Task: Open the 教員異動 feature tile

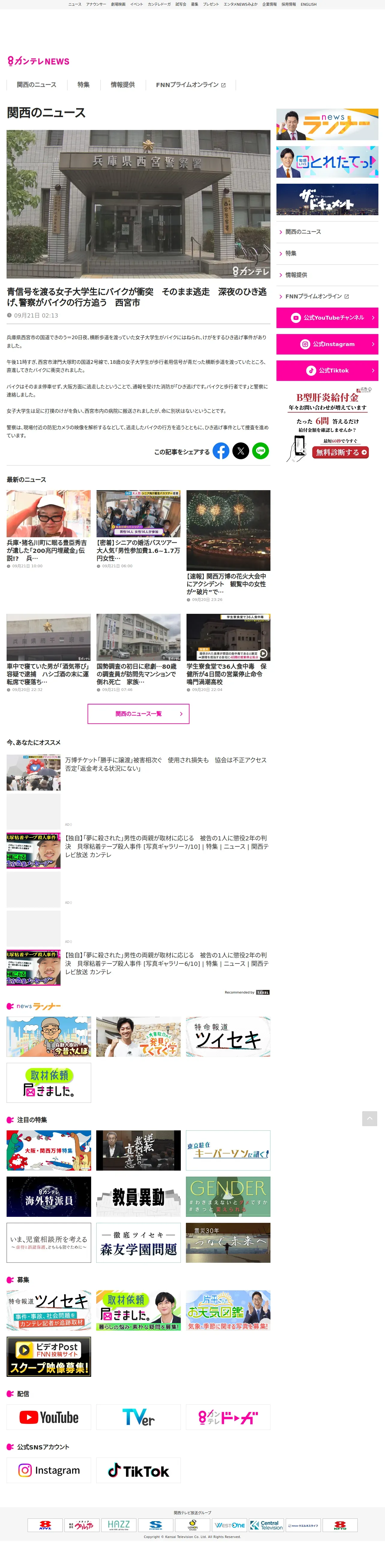Action: pyautogui.click(x=139, y=1197)
